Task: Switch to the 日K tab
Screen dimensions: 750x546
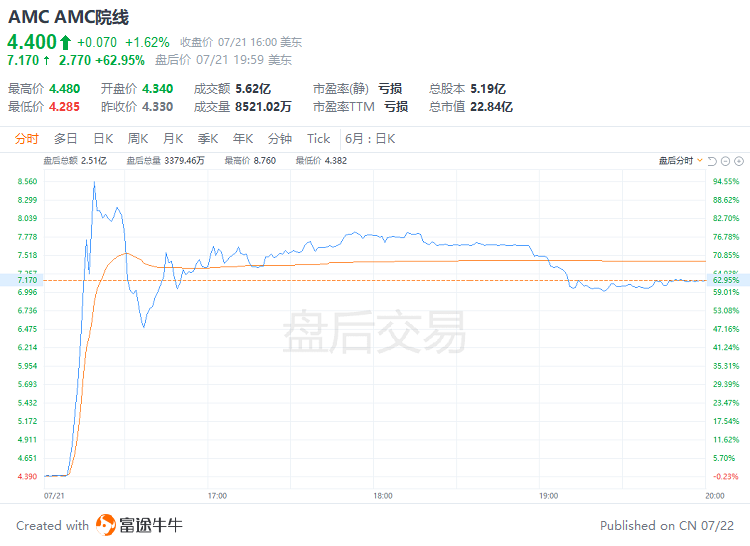Action: tap(103, 139)
